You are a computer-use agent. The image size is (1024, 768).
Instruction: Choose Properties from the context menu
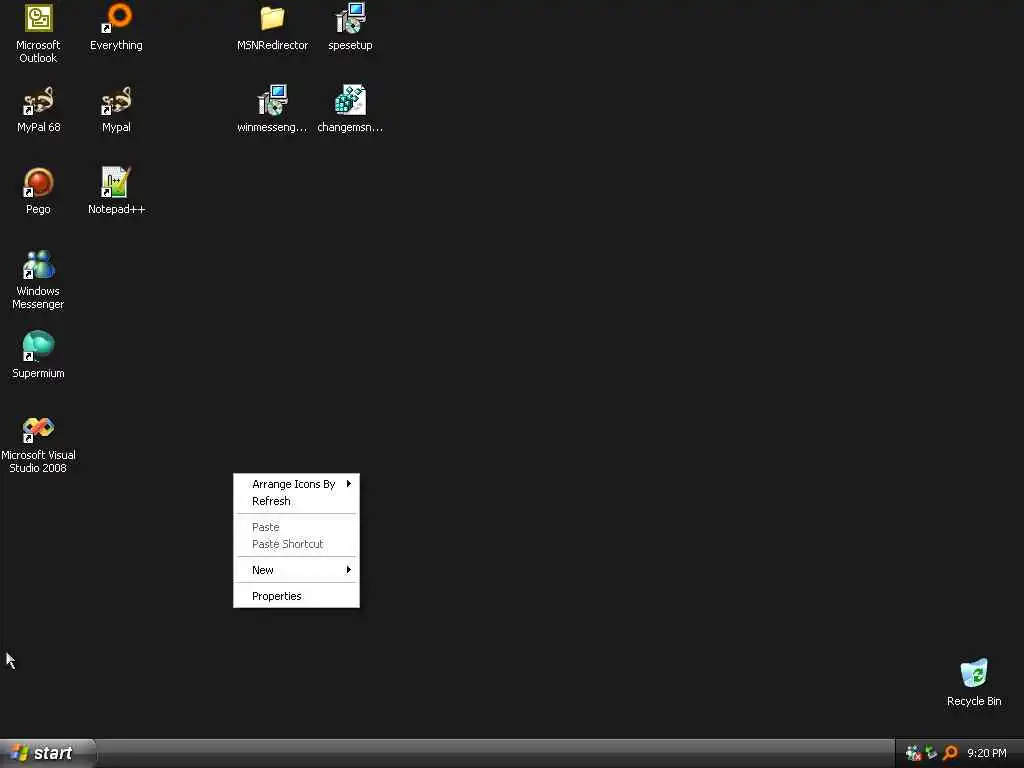point(296,596)
